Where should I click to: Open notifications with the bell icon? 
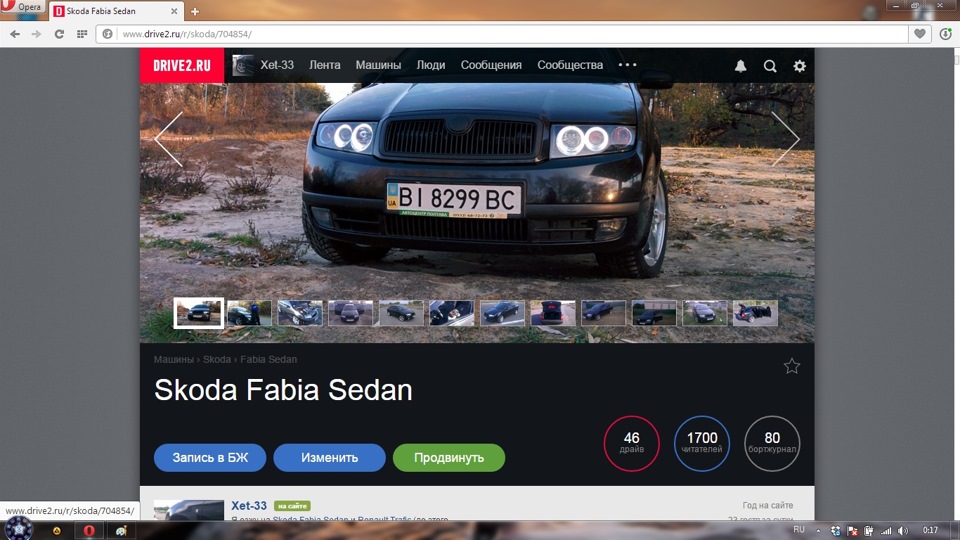click(740, 66)
